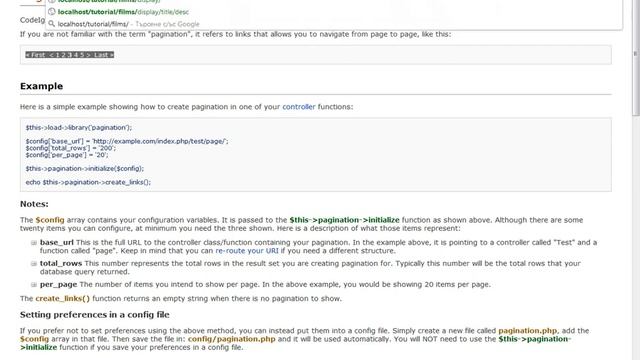Click the bullet icon next to total_rows

coord(34,264)
